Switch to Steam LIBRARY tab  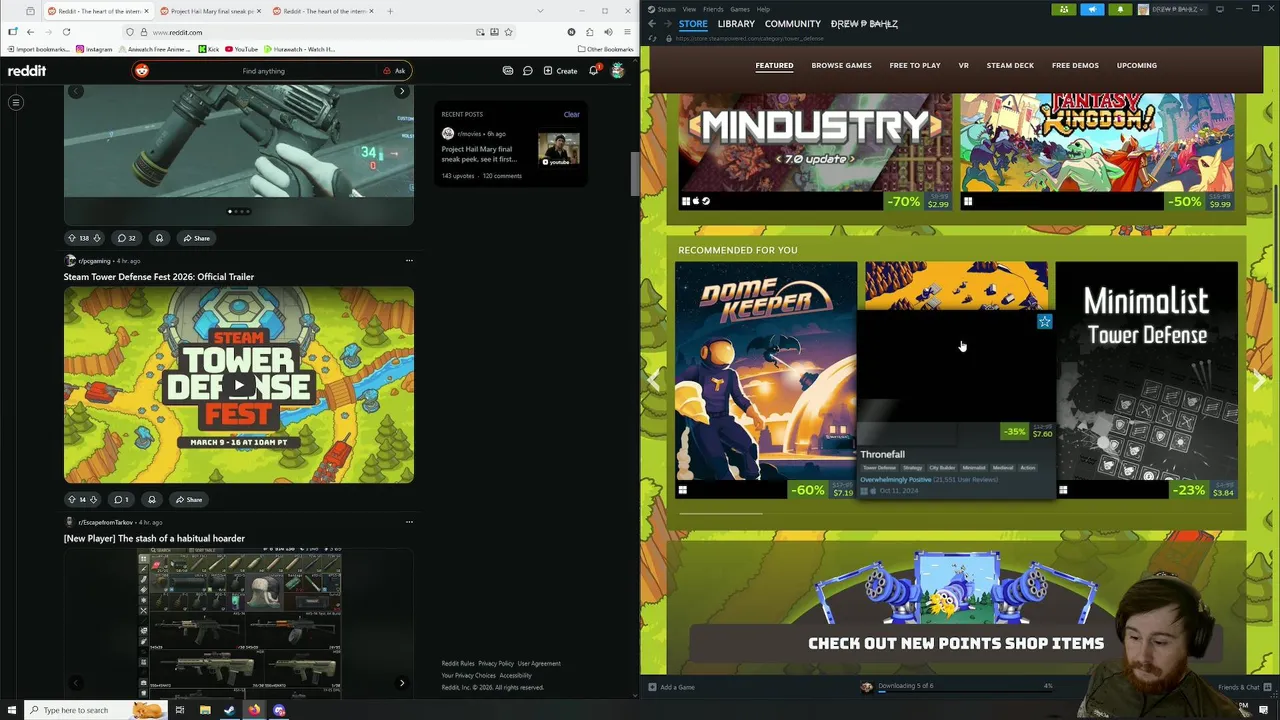(736, 23)
